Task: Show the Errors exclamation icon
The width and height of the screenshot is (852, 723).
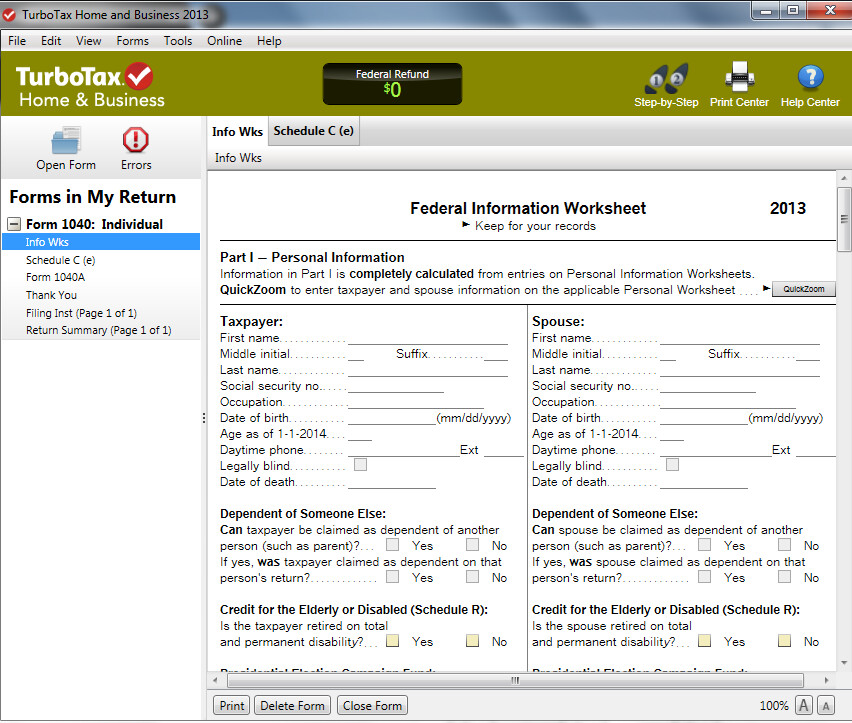Action: pyautogui.click(x=135, y=140)
